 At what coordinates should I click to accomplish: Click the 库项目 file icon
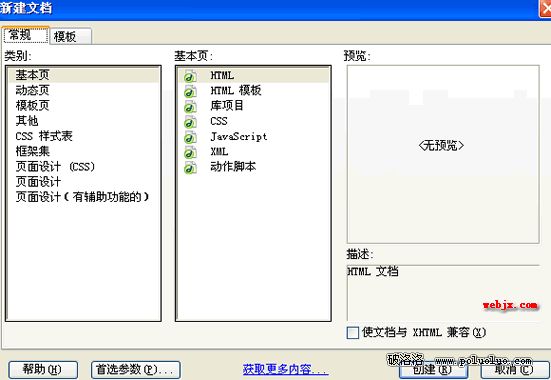pyautogui.click(x=190, y=106)
